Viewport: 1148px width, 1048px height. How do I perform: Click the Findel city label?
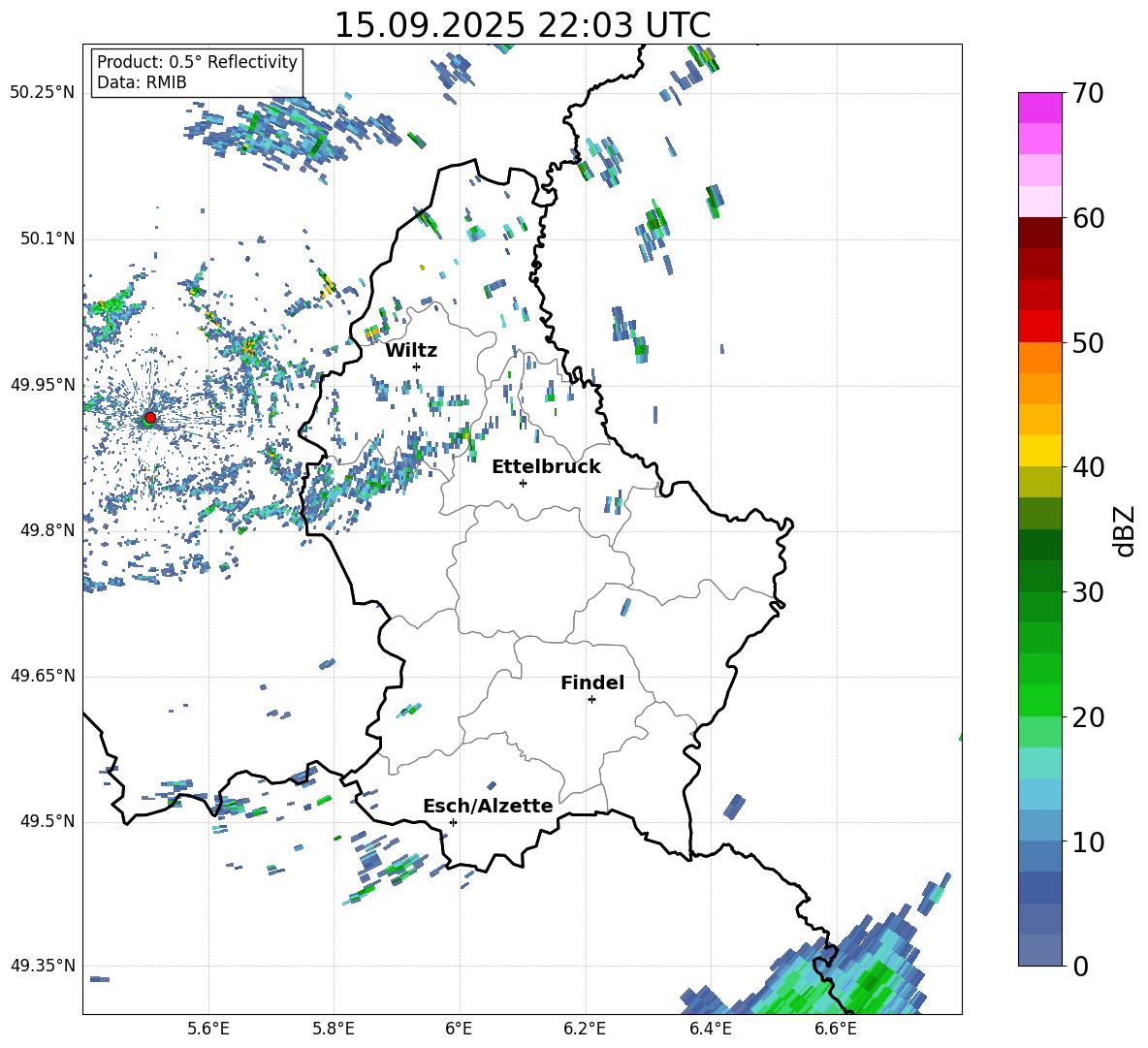click(x=592, y=683)
